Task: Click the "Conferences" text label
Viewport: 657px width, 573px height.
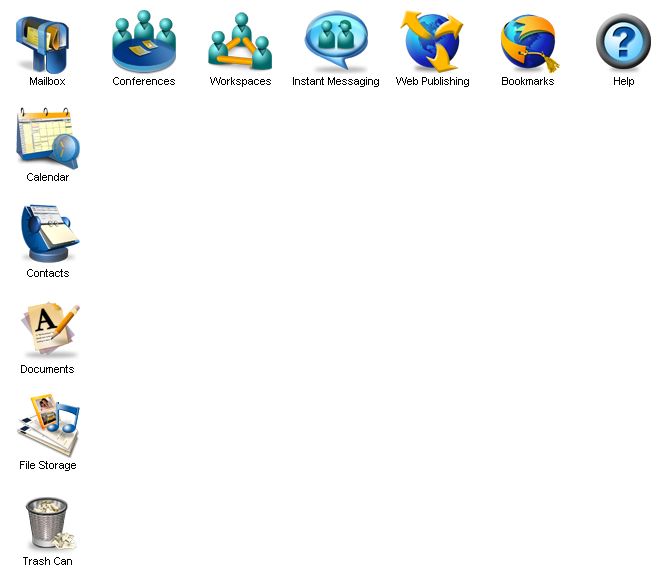Action: [144, 81]
